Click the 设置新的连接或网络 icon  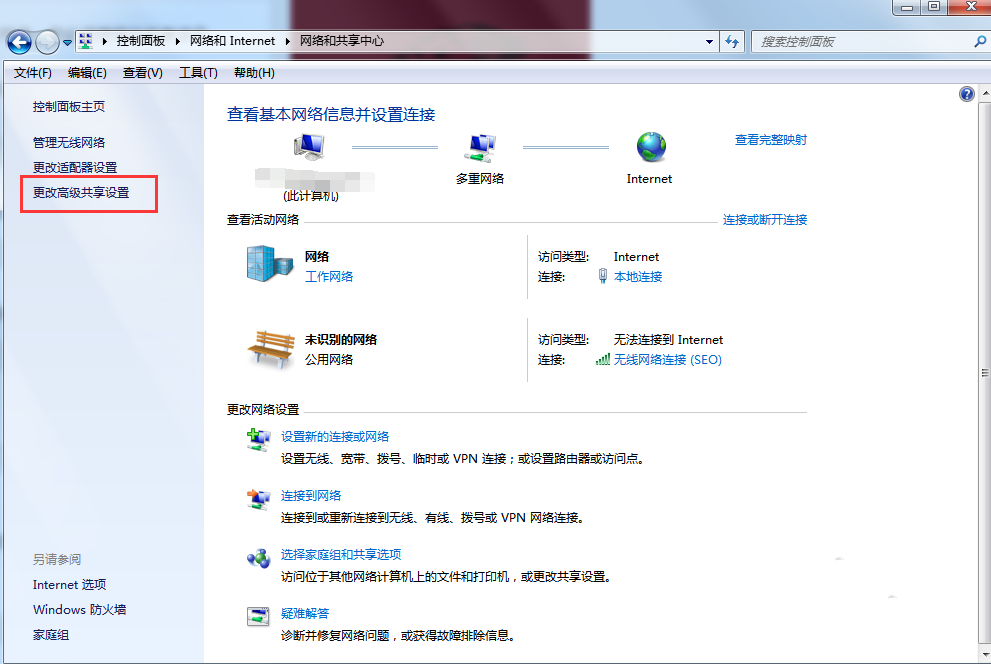point(259,439)
